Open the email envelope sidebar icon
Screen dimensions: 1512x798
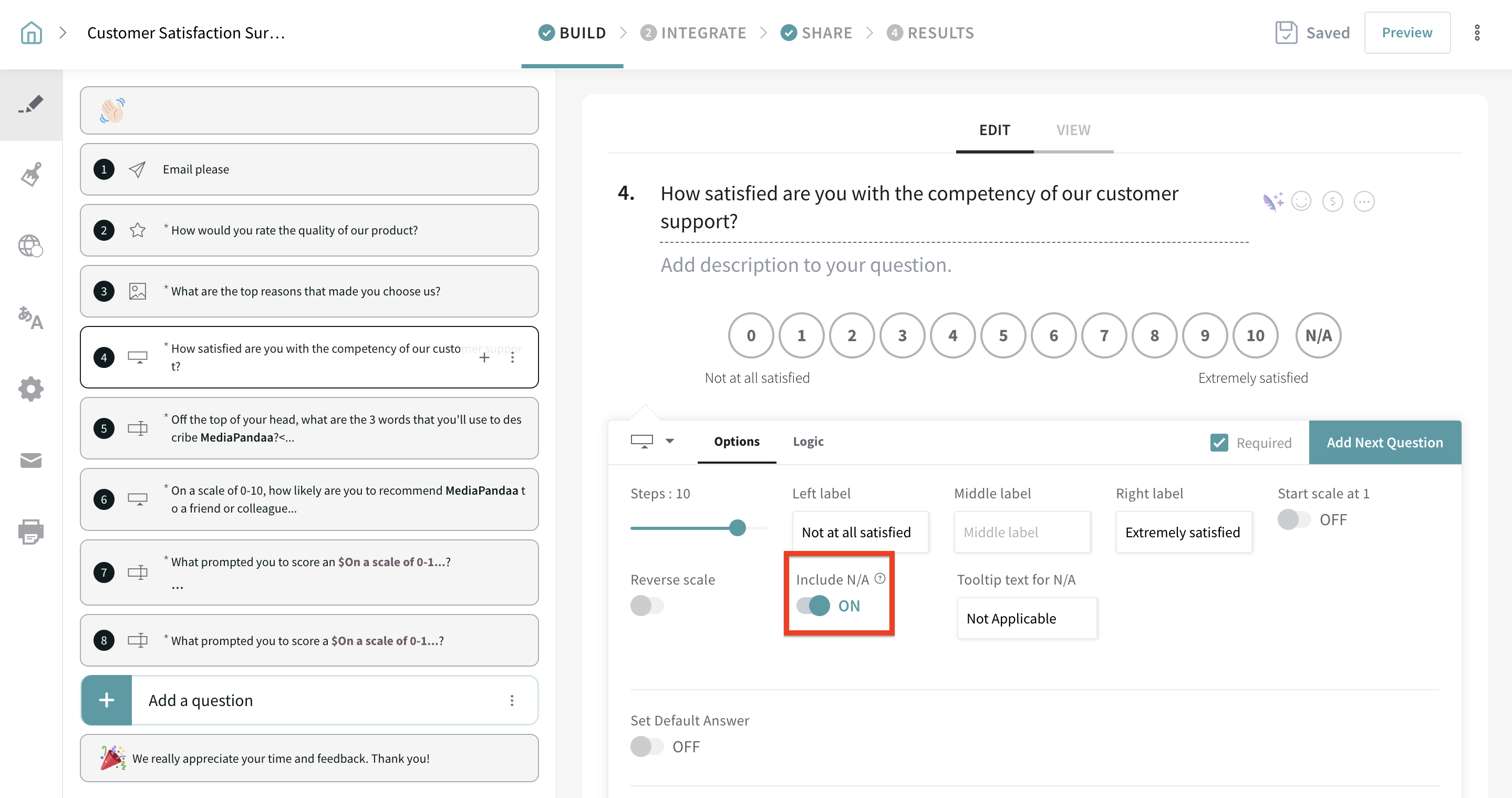click(x=31, y=461)
